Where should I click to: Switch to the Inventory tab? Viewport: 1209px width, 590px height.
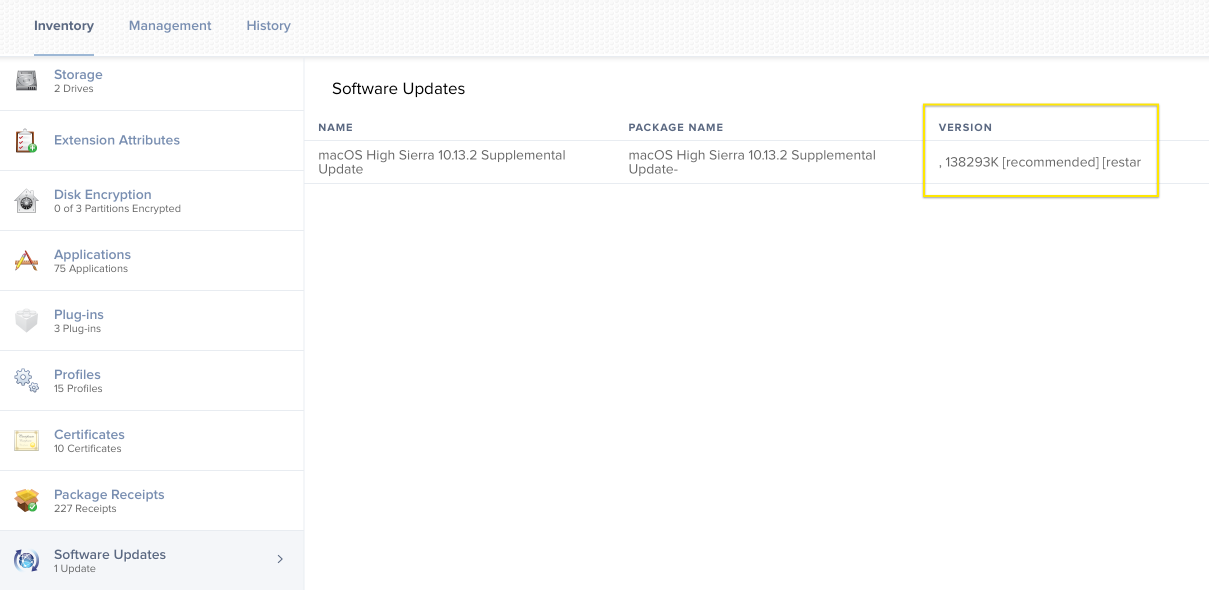(64, 26)
